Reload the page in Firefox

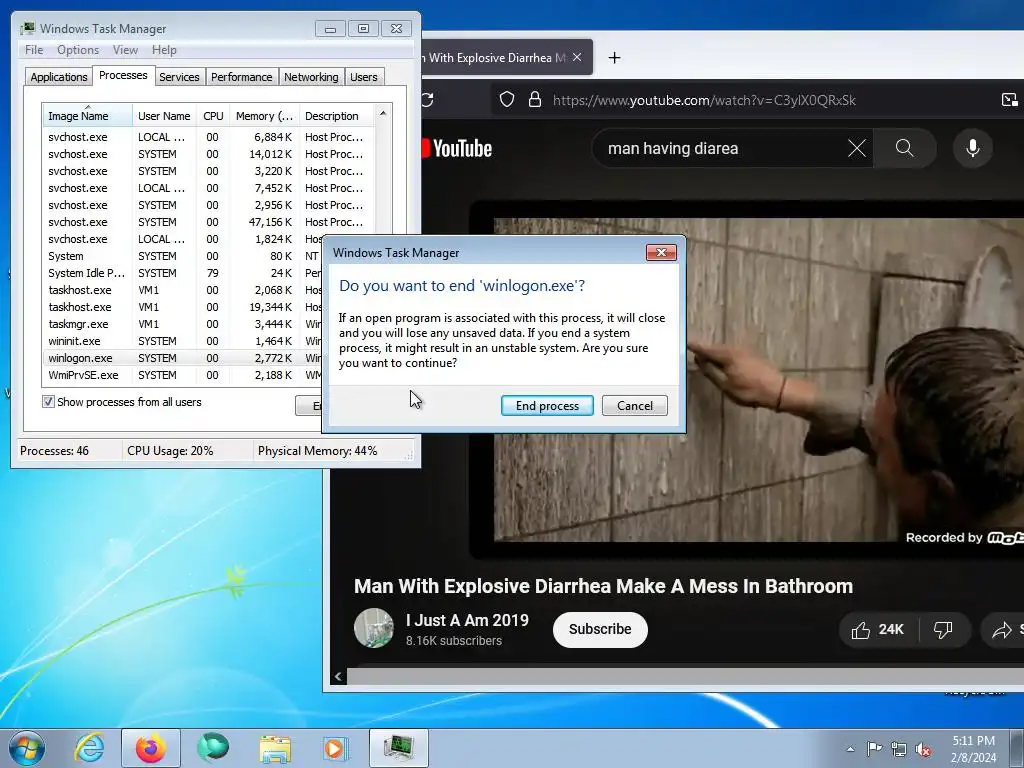click(x=428, y=100)
